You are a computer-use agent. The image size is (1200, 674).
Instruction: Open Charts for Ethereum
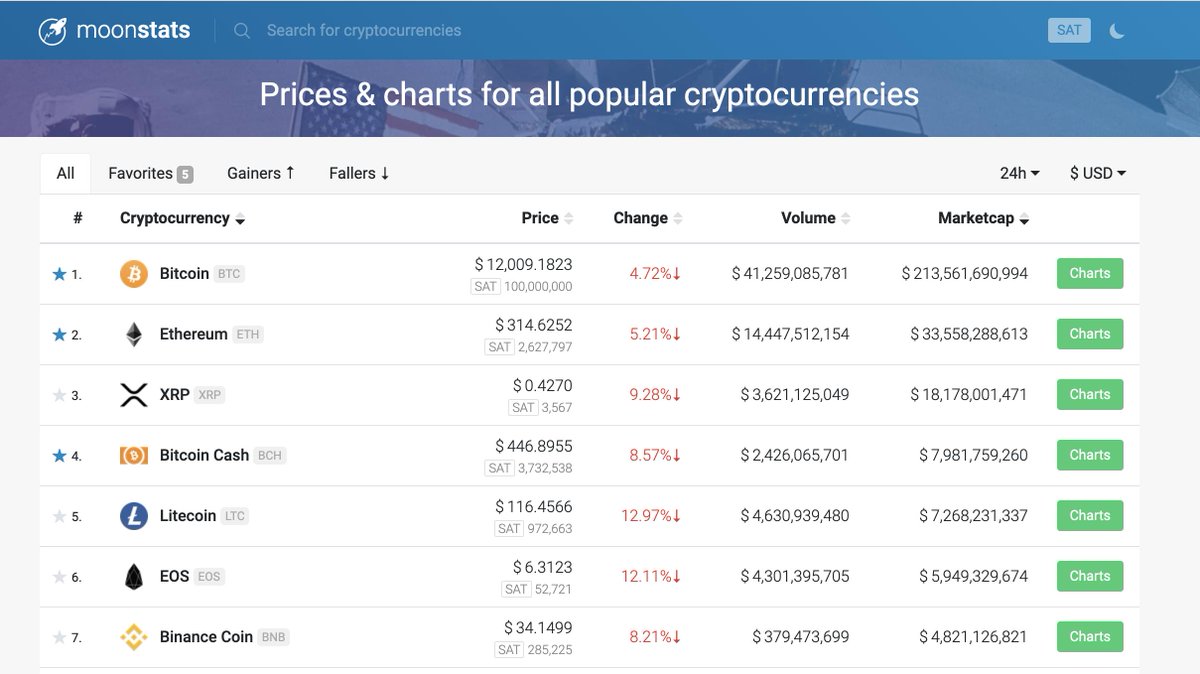tap(1090, 334)
